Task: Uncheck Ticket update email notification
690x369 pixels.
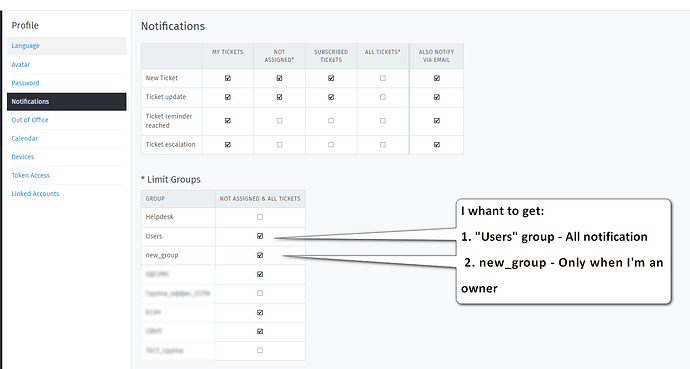Action: pyautogui.click(x=437, y=97)
